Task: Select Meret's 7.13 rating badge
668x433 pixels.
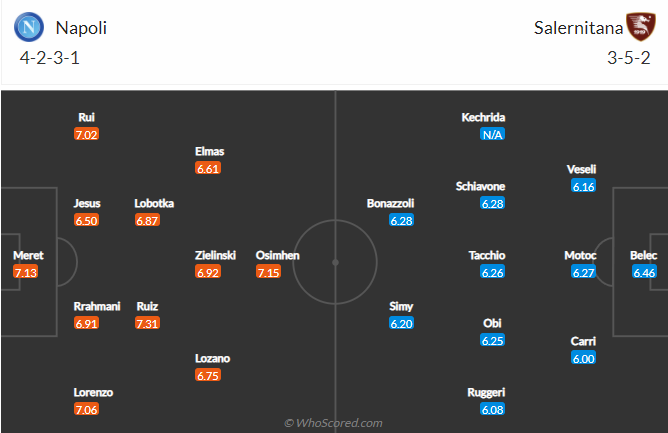Action: [26, 272]
